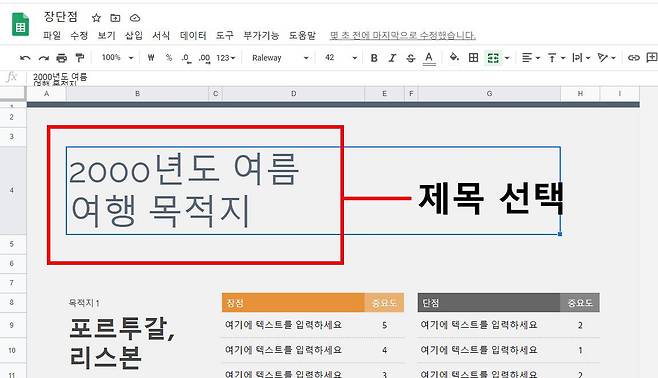
Task: Open the 도구 menu
Action: click(x=225, y=35)
